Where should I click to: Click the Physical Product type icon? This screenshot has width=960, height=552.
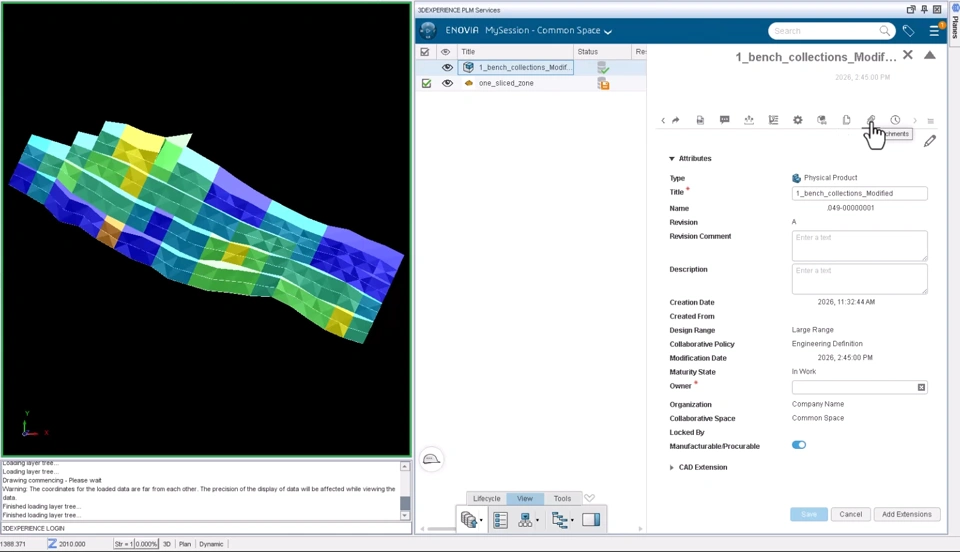(796, 178)
